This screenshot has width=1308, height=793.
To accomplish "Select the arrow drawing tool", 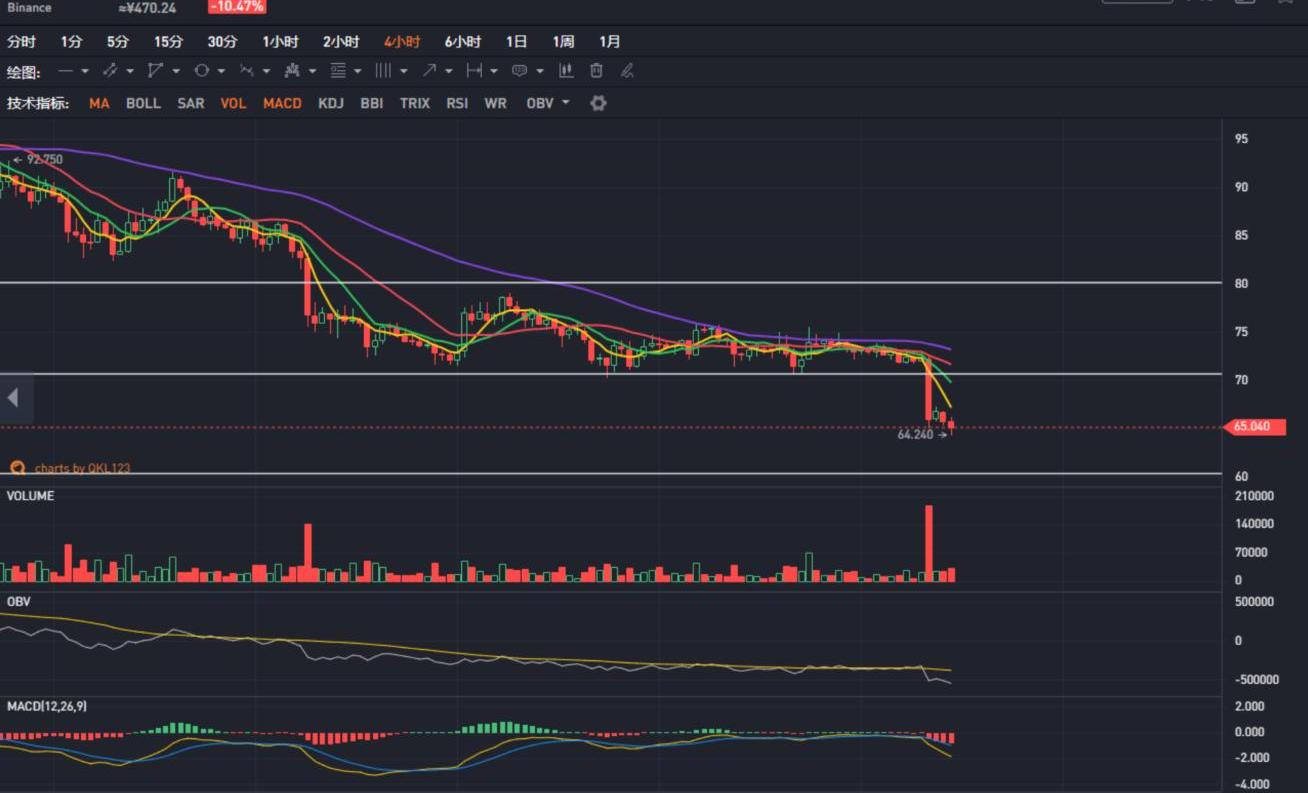I will [429, 71].
